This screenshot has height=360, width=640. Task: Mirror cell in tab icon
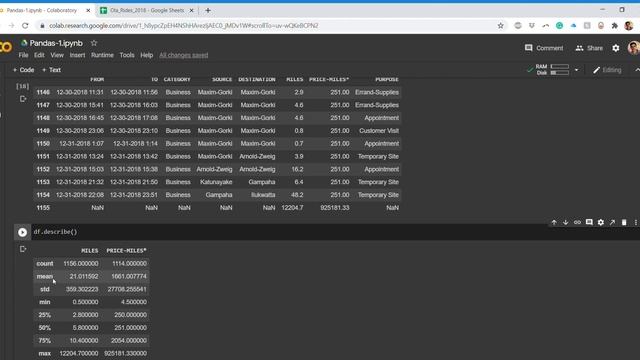(x=612, y=222)
